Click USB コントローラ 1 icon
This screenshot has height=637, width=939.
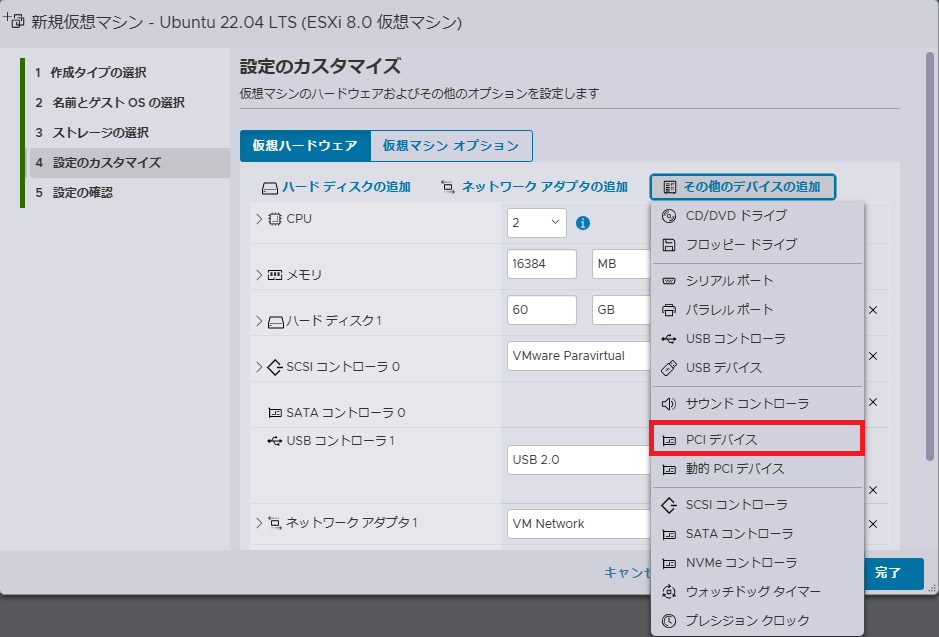pyautogui.click(x=275, y=441)
